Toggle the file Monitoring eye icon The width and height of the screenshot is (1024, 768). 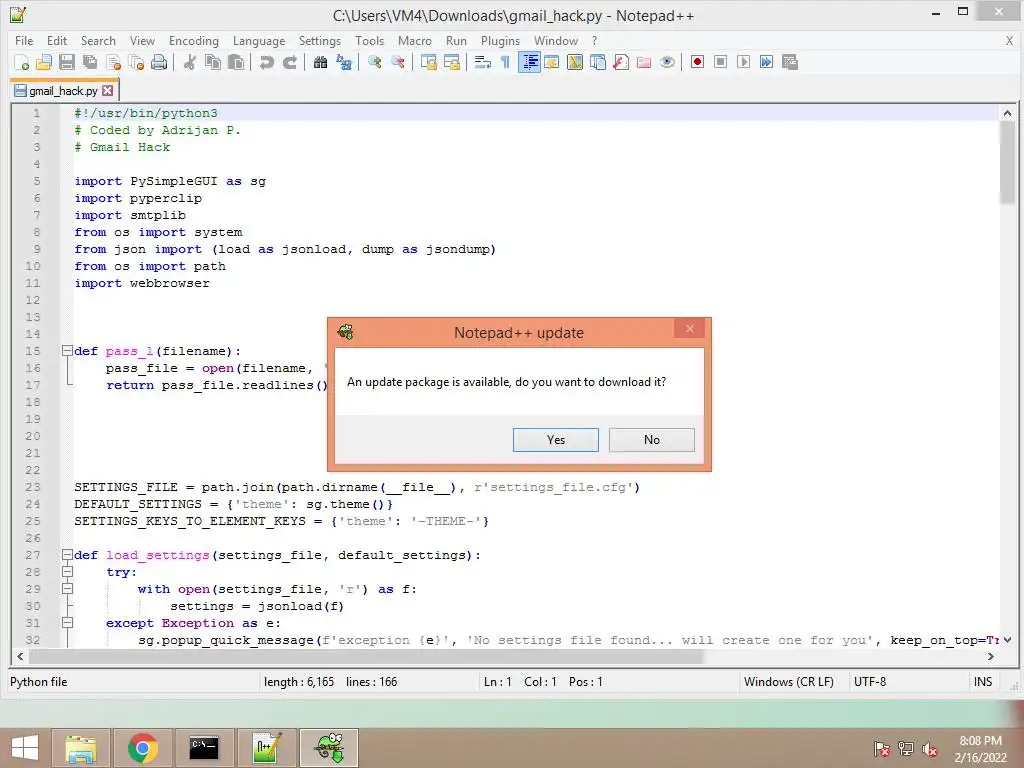pyautogui.click(x=667, y=62)
